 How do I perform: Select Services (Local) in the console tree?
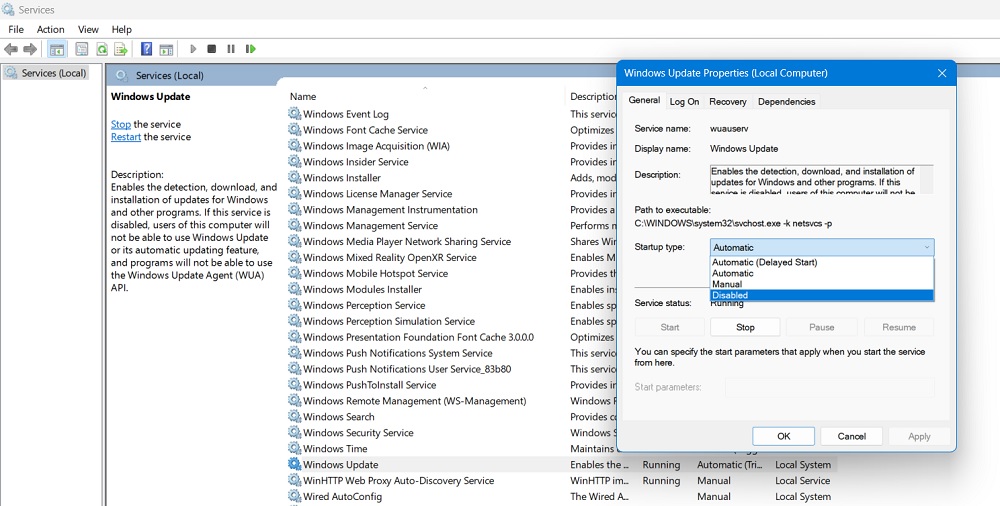[54, 73]
